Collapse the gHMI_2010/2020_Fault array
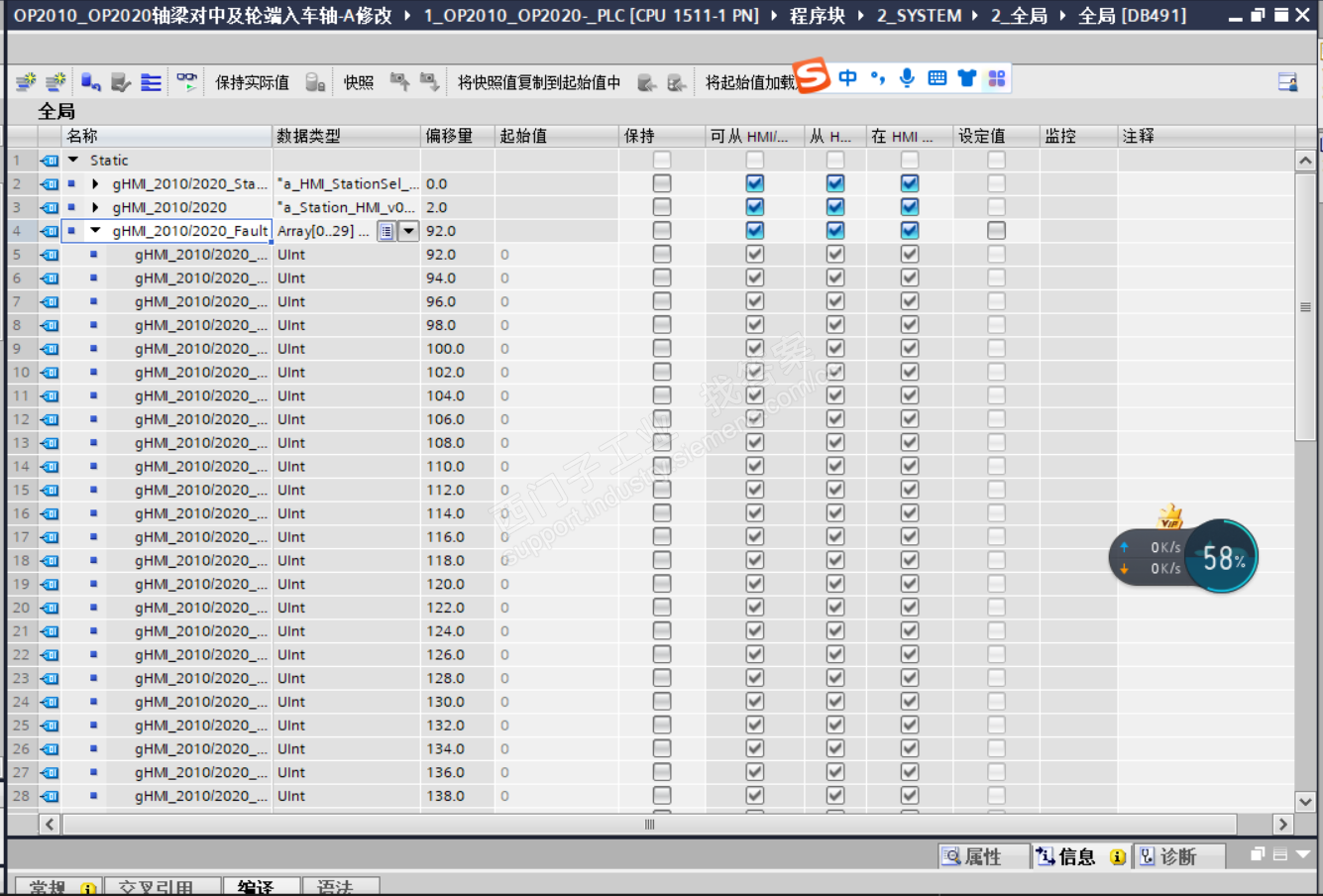Viewport: 1323px width, 896px height. [95, 231]
